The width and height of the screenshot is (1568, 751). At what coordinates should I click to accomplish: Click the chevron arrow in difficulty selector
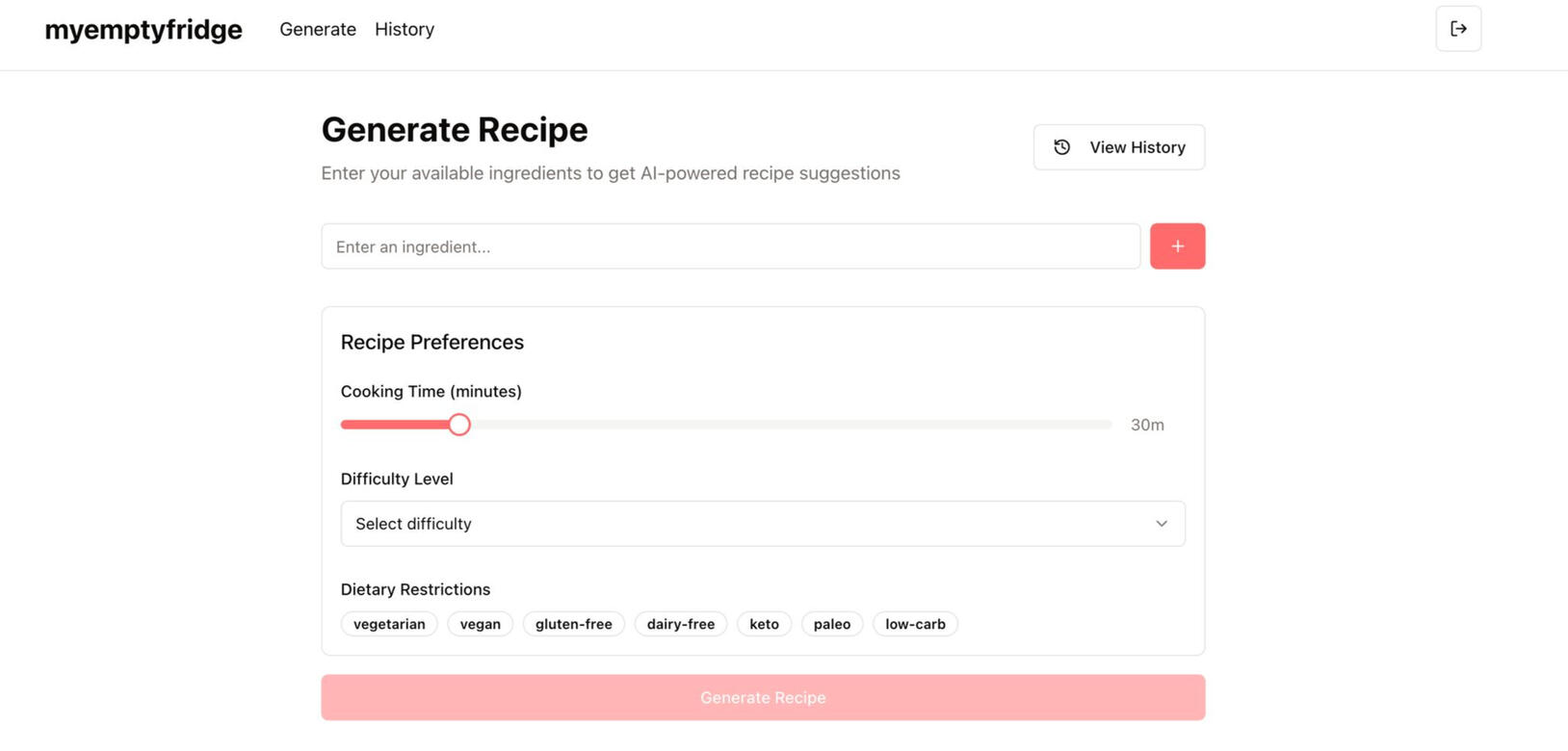[1162, 524]
